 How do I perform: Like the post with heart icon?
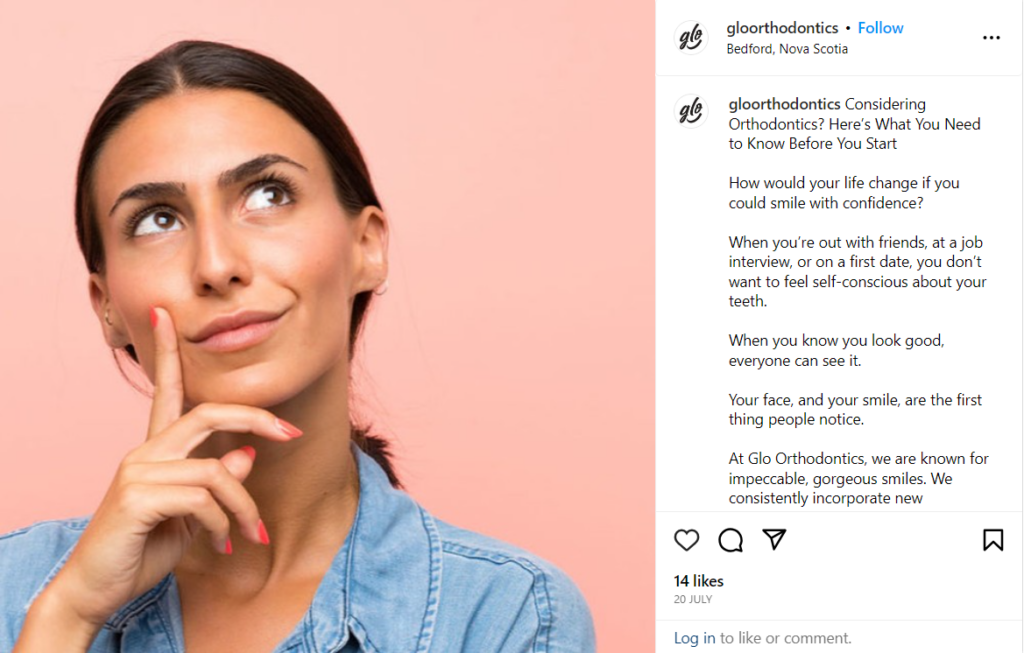[686, 540]
